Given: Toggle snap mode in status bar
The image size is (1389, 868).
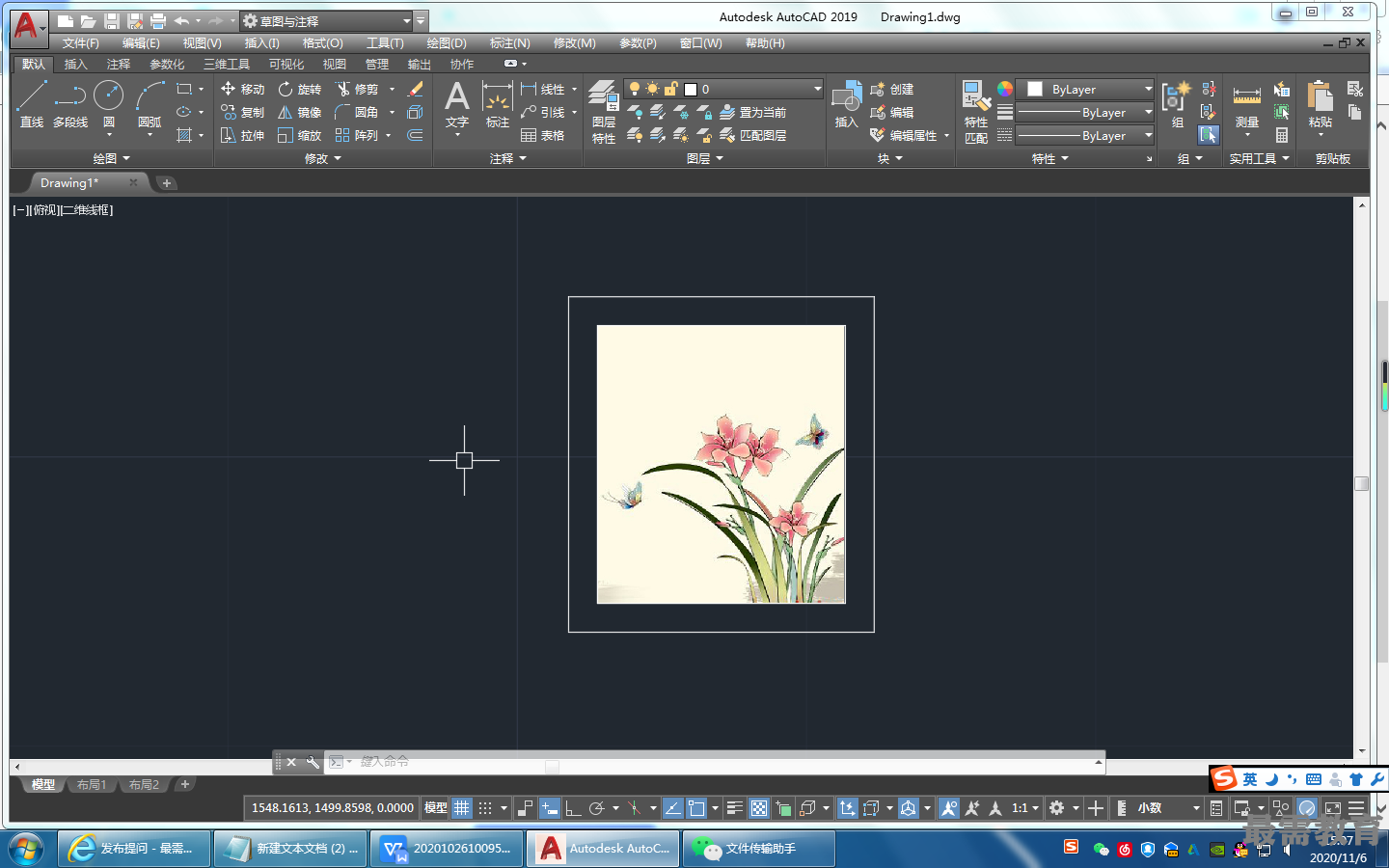Looking at the screenshot, I should pos(485,808).
